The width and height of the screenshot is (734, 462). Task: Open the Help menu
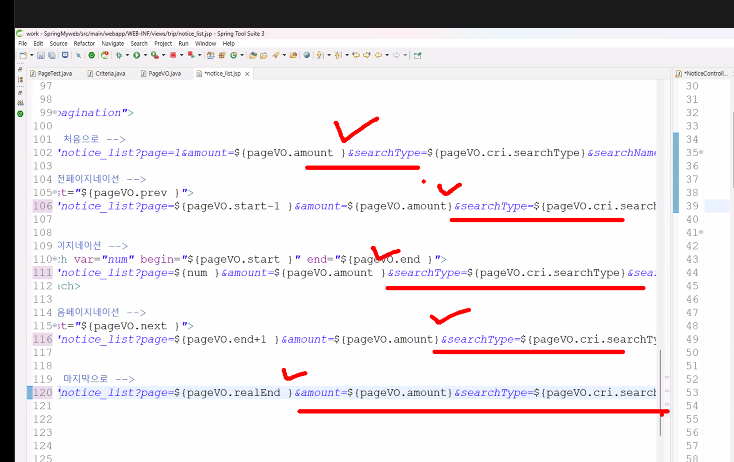[x=229, y=44]
